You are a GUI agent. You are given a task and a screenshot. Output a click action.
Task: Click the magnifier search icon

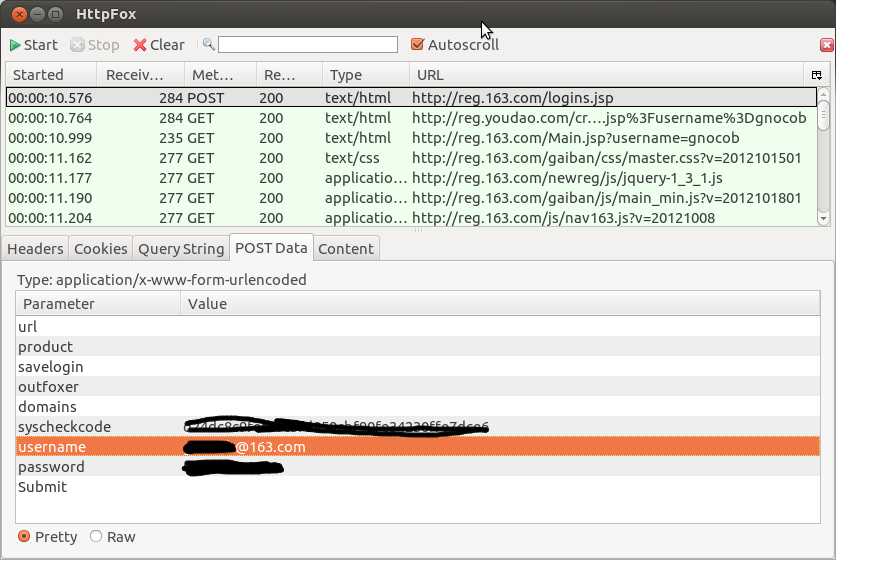coord(209,44)
